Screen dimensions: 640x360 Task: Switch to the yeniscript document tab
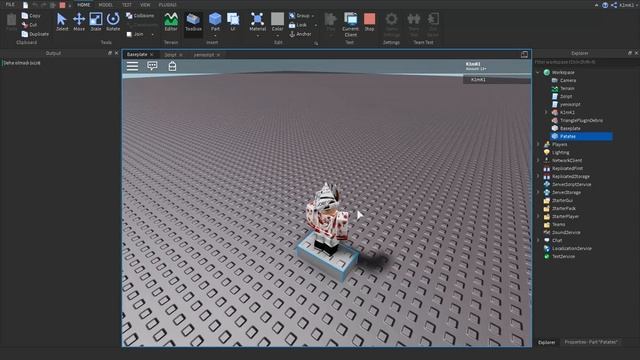(204, 55)
